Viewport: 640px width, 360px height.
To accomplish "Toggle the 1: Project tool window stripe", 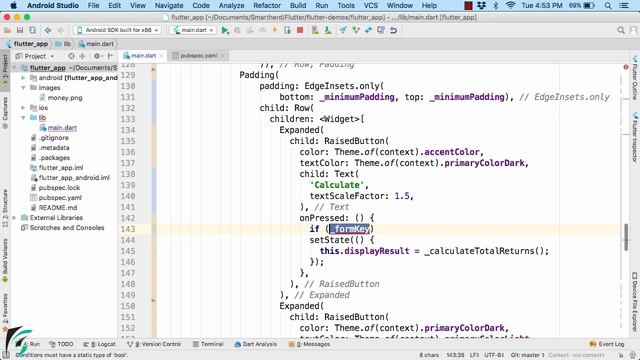I will pyautogui.click(x=5, y=71).
